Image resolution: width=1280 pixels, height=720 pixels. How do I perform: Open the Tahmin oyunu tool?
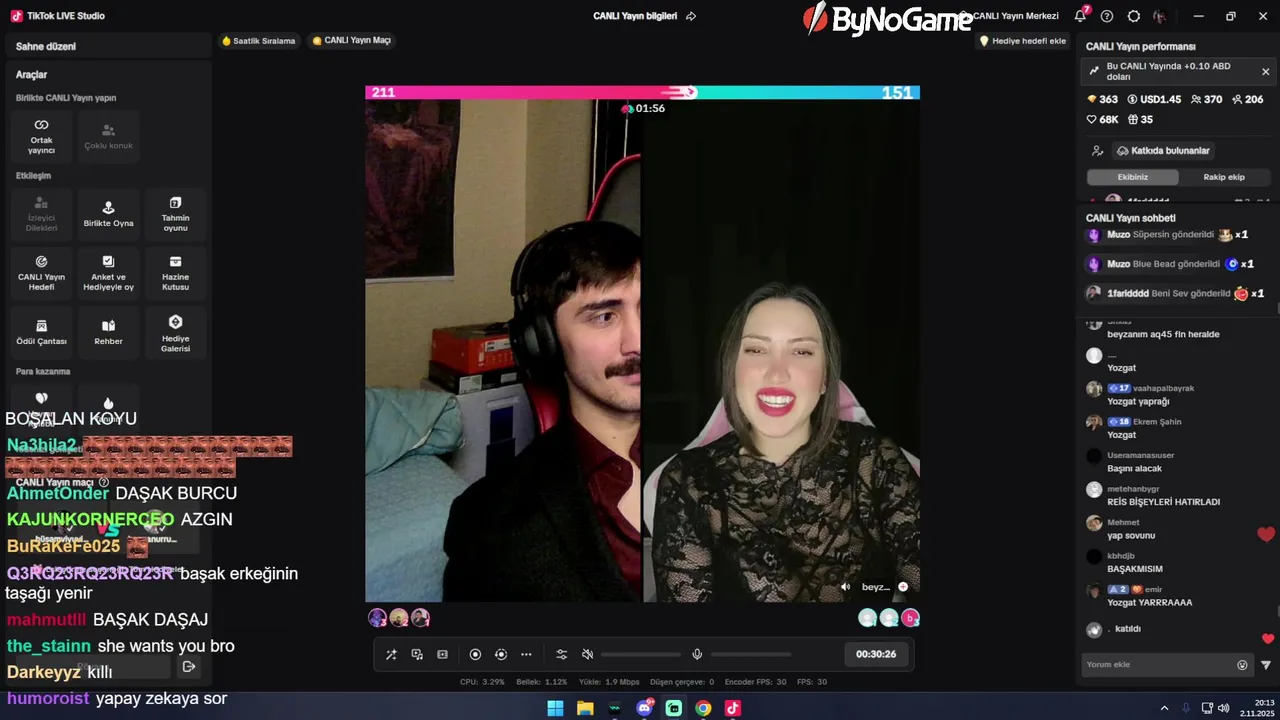coord(175,214)
